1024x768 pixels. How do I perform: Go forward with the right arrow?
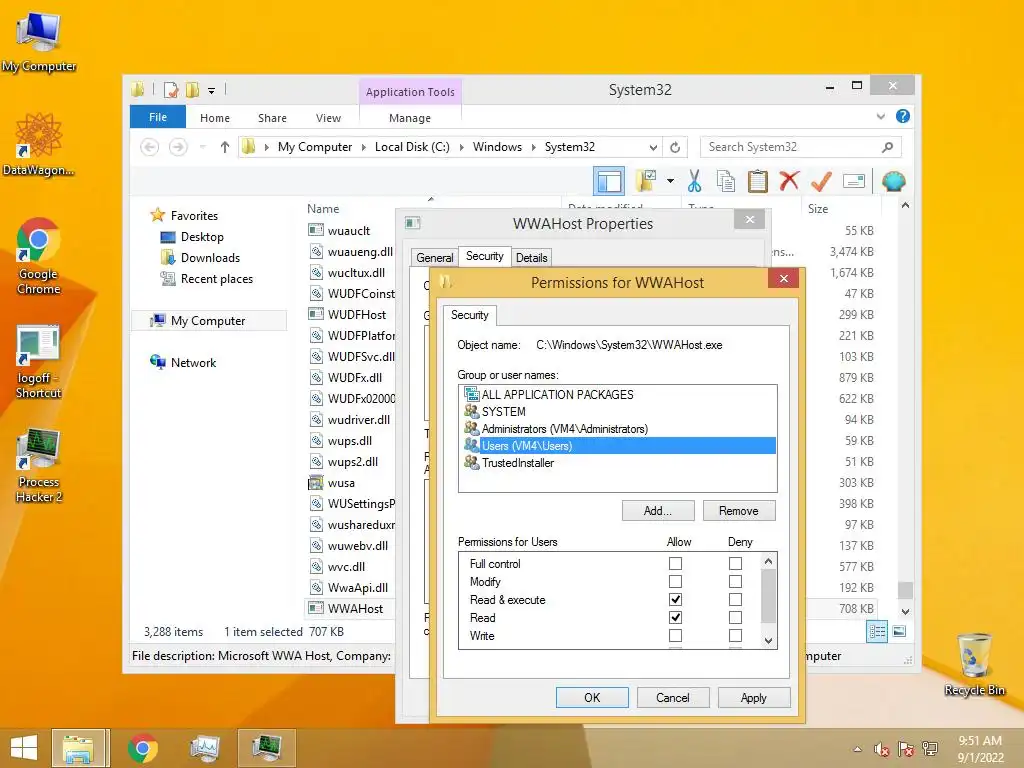[x=178, y=147]
